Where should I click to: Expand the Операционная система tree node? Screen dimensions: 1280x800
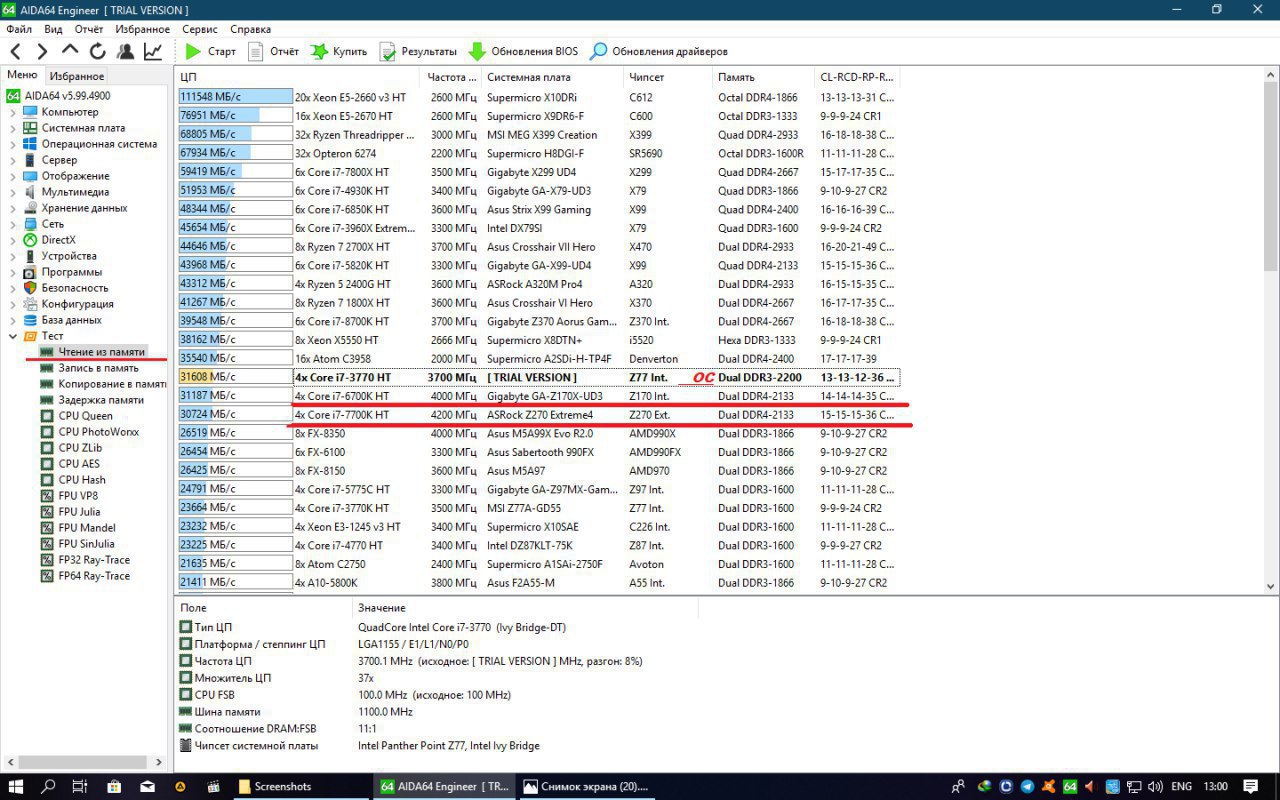13,144
